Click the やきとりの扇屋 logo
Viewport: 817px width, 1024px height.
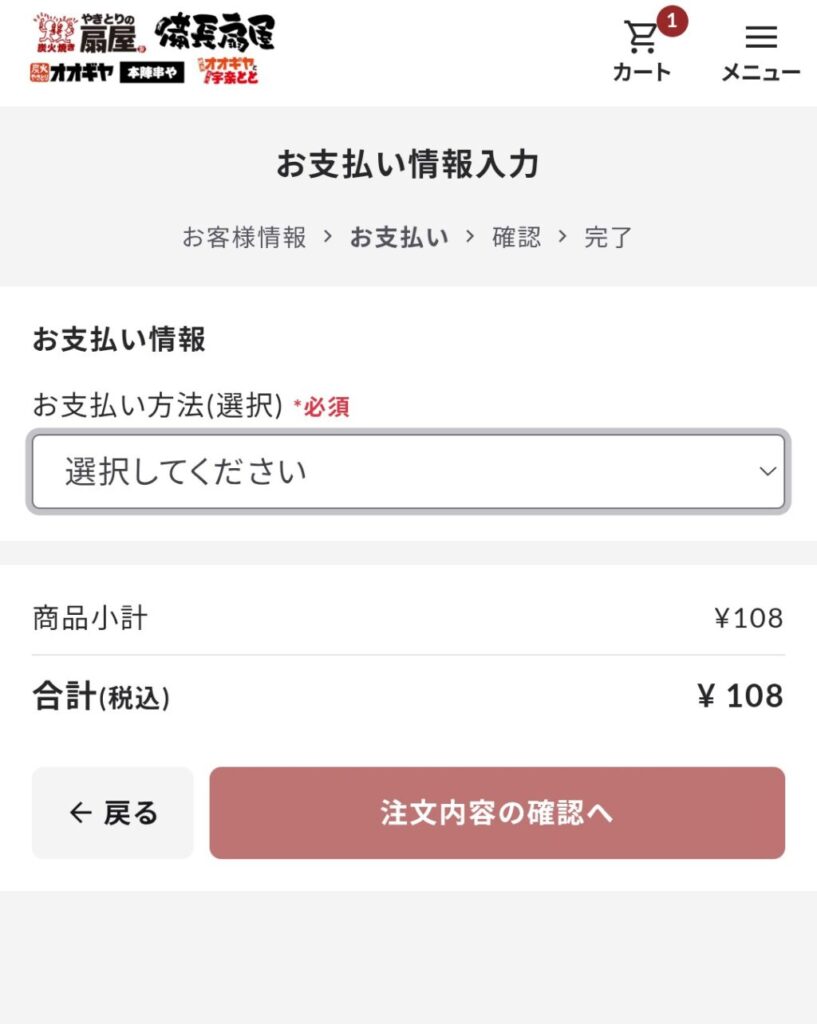click(89, 33)
